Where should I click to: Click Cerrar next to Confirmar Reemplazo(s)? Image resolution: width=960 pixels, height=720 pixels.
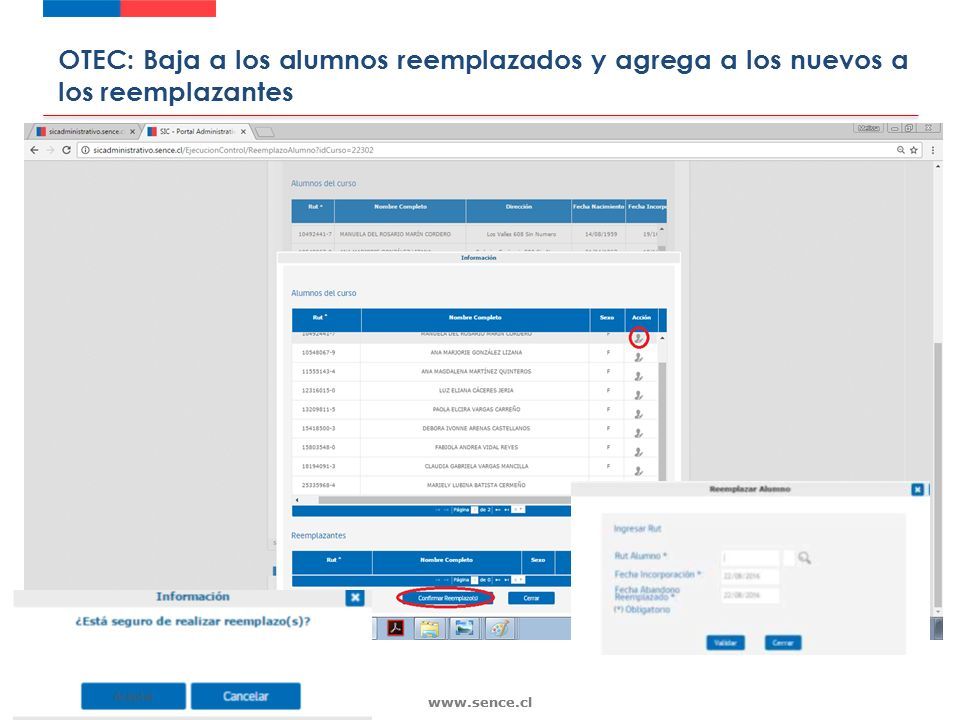[x=531, y=598]
